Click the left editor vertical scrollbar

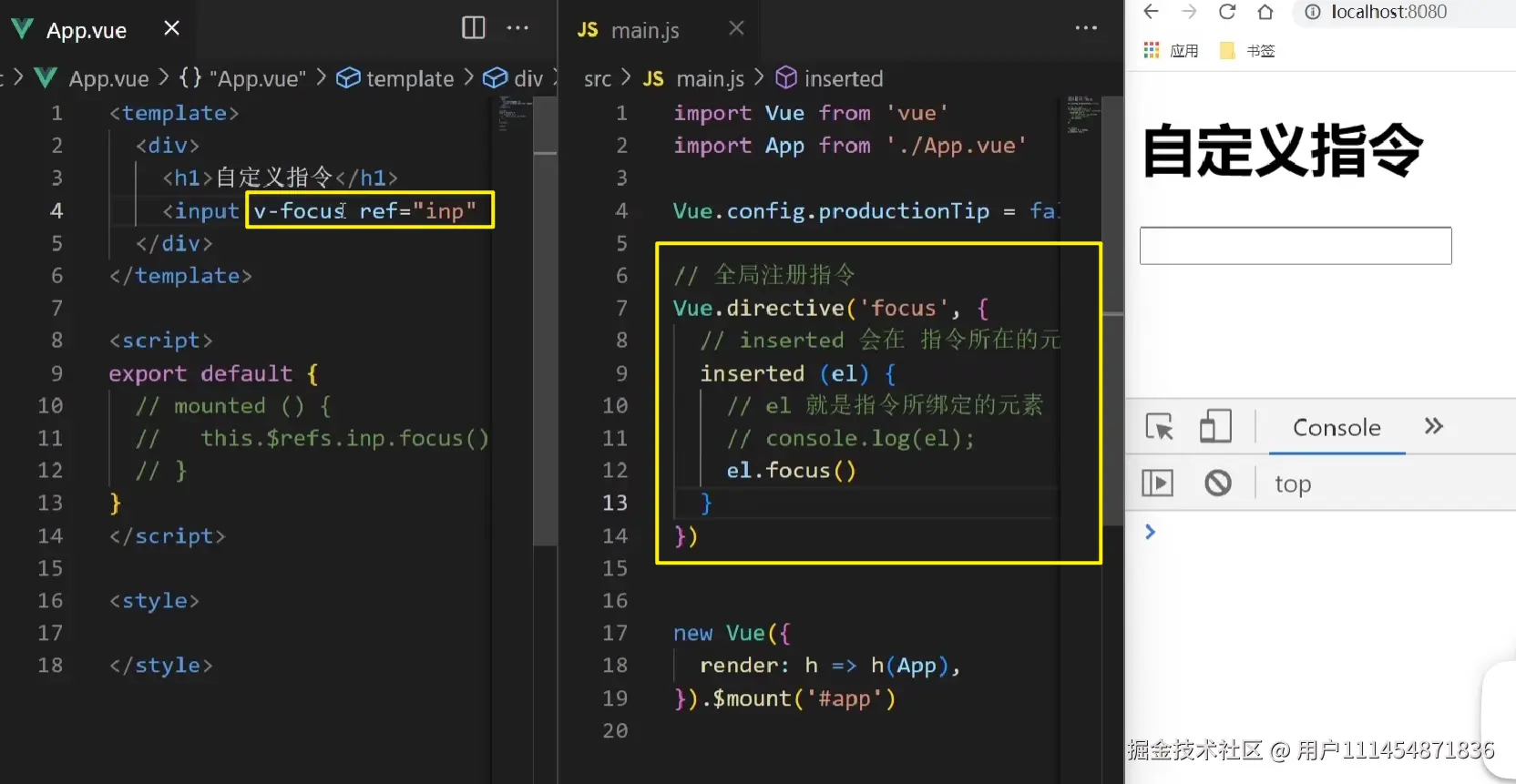click(545, 321)
